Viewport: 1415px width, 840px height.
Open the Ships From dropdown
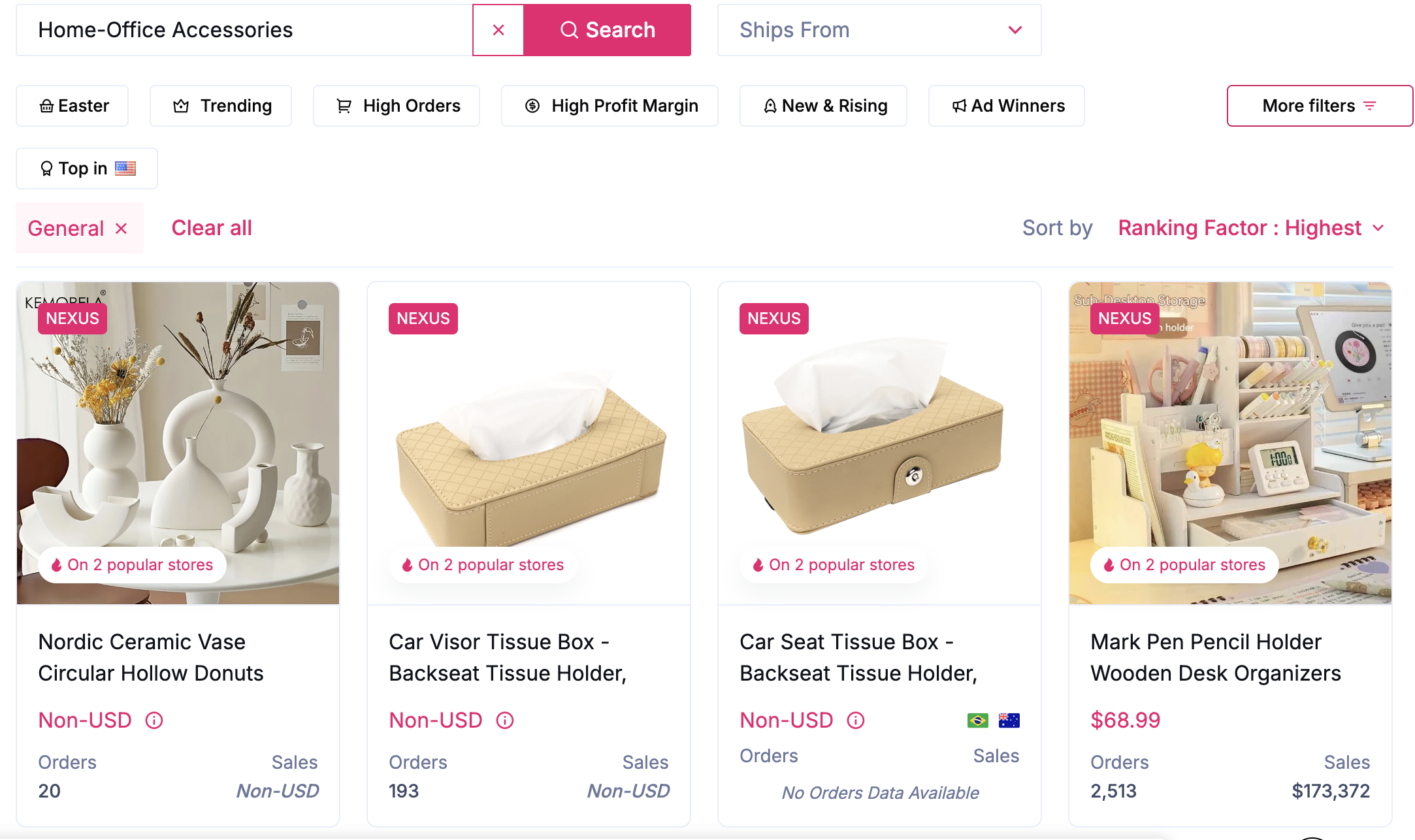click(879, 29)
